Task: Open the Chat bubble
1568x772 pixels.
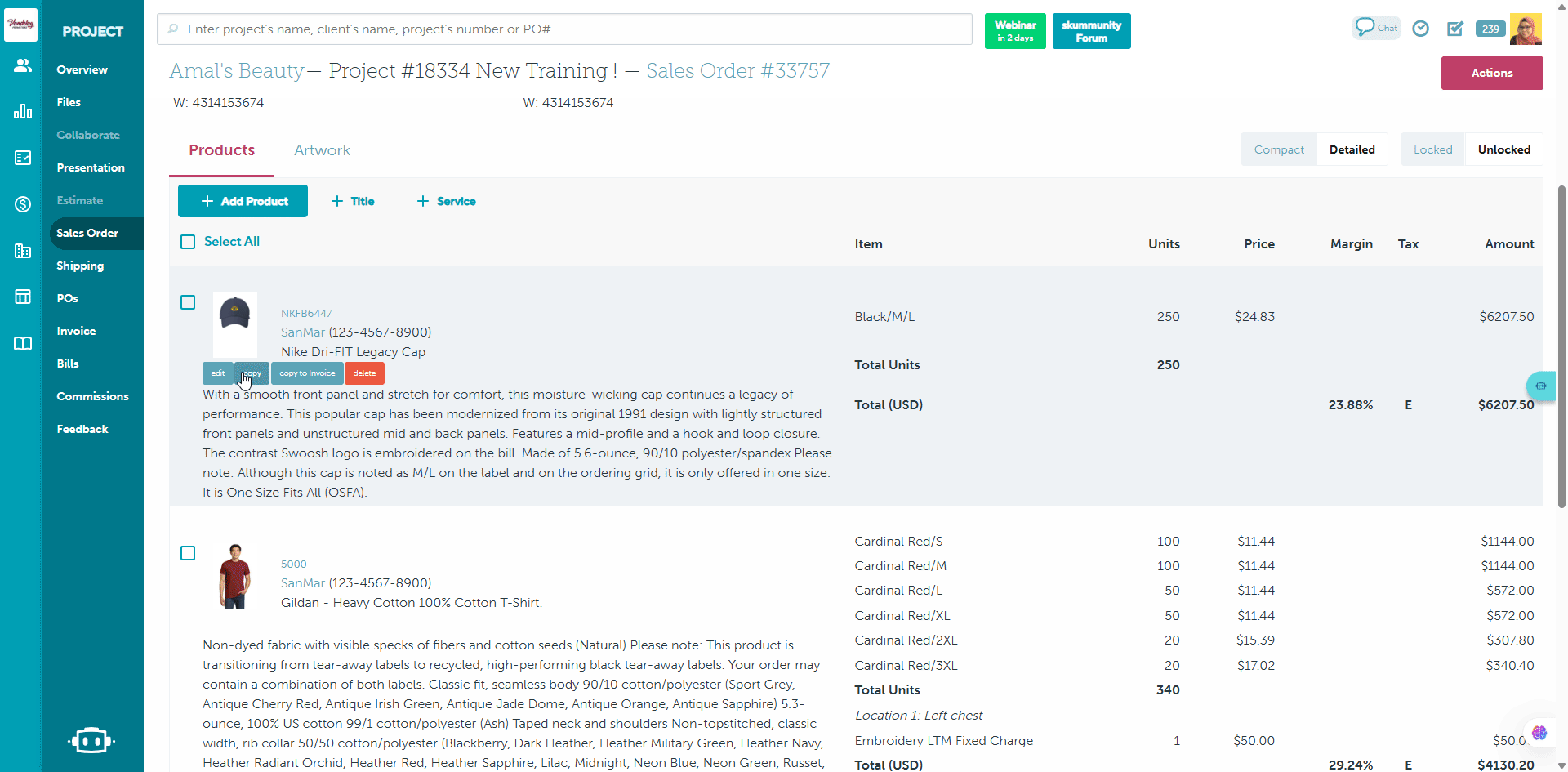Action: coord(1375,28)
